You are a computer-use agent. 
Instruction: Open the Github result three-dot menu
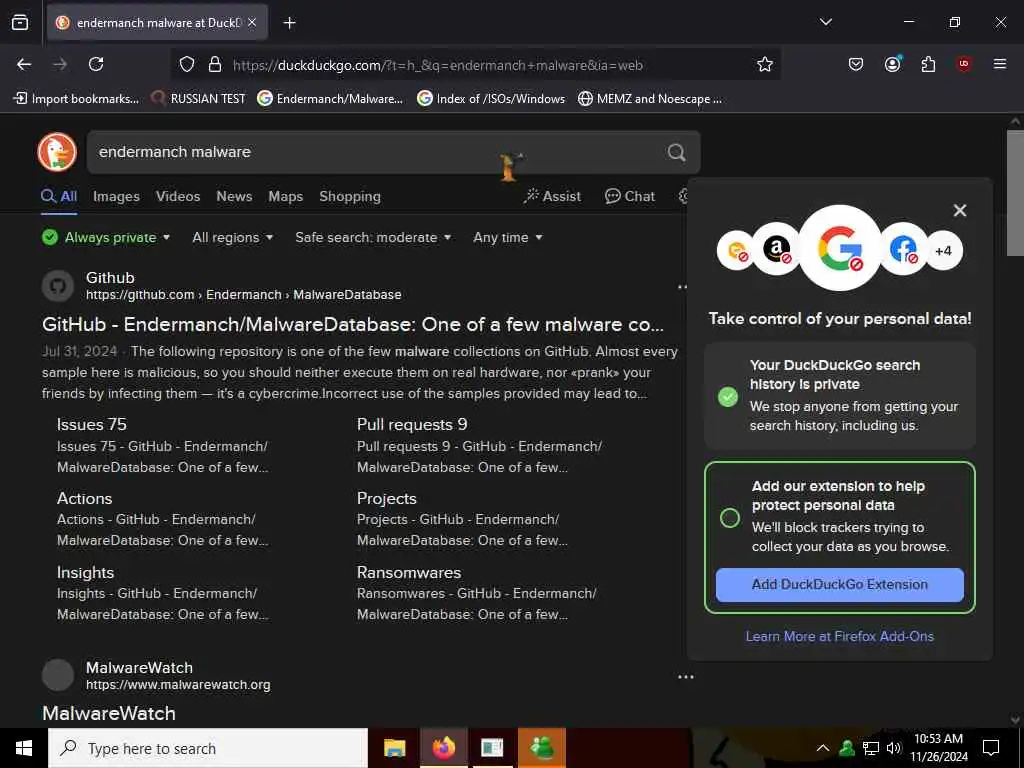click(682, 287)
